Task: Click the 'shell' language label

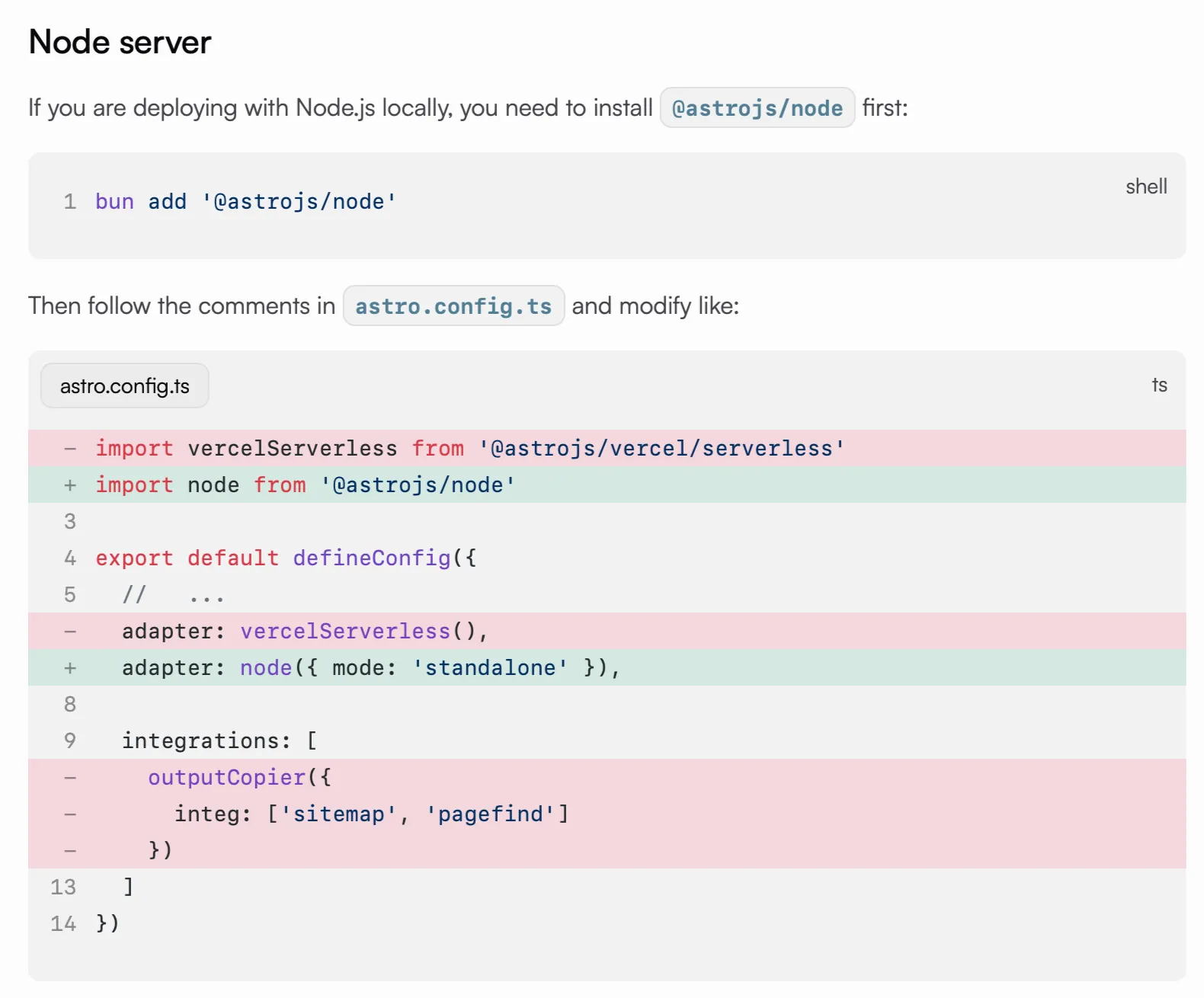Action: 1146,187
